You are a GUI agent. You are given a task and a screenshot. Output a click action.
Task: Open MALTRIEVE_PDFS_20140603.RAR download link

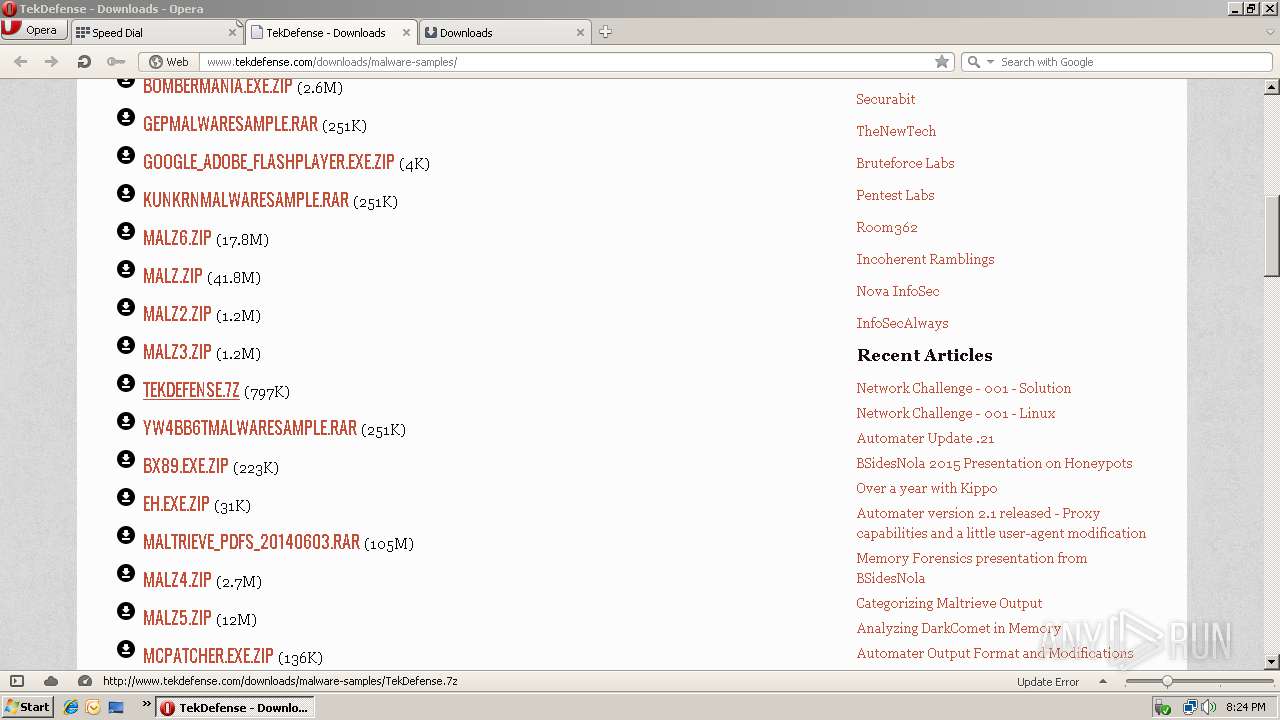[251, 542]
